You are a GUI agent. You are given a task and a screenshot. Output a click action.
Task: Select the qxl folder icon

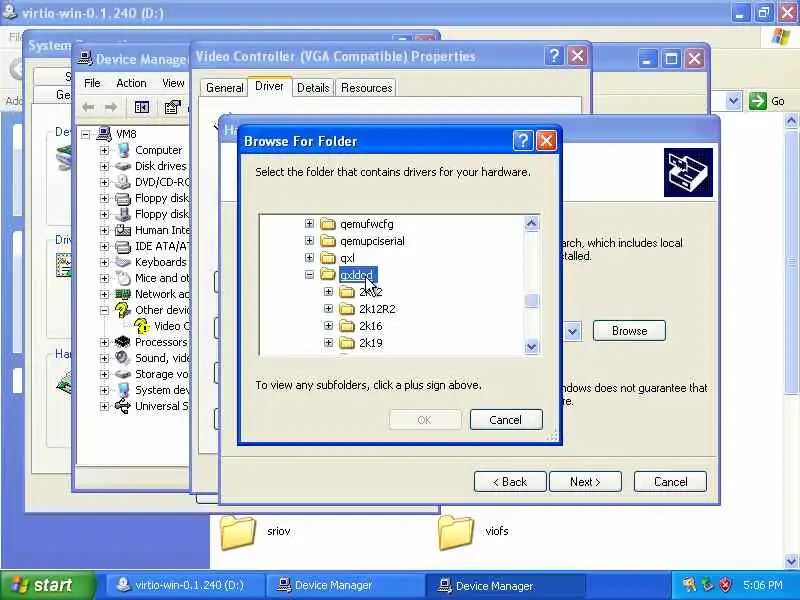pyautogui.click(x=328, y=258)
